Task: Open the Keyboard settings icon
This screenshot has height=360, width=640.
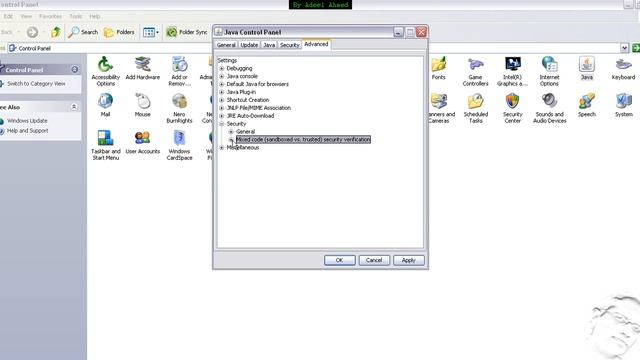Action: point(623,68)
